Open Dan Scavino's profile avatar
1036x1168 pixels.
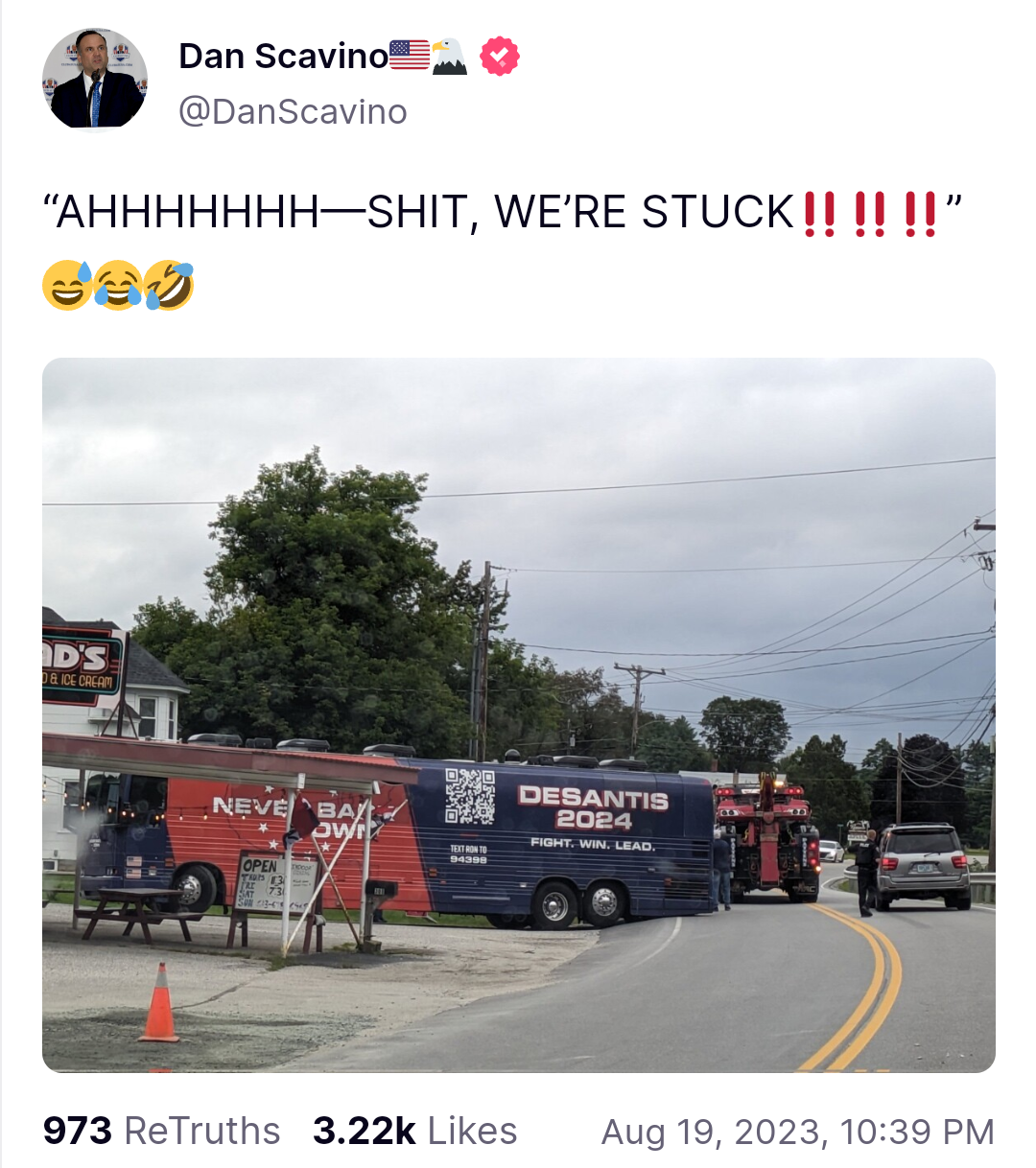(x=95, y=78)
